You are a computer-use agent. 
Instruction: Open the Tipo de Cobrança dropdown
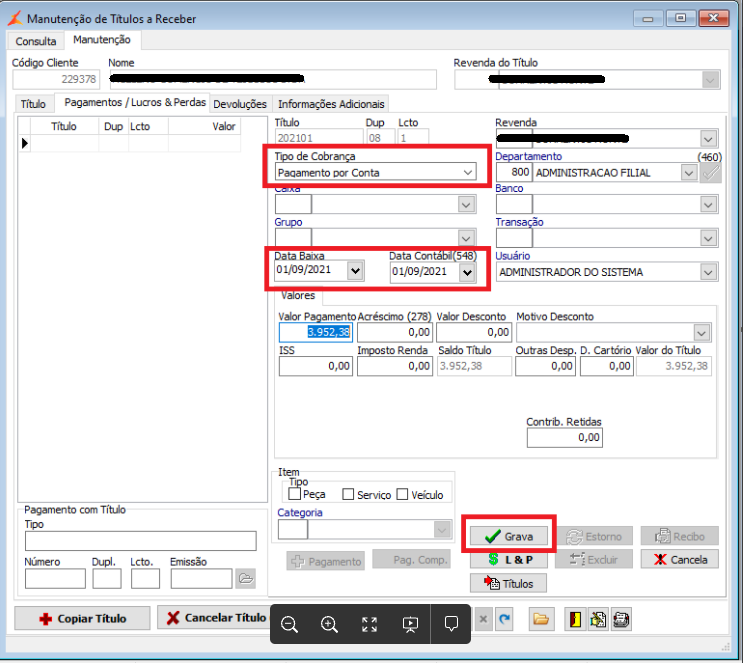468,172
